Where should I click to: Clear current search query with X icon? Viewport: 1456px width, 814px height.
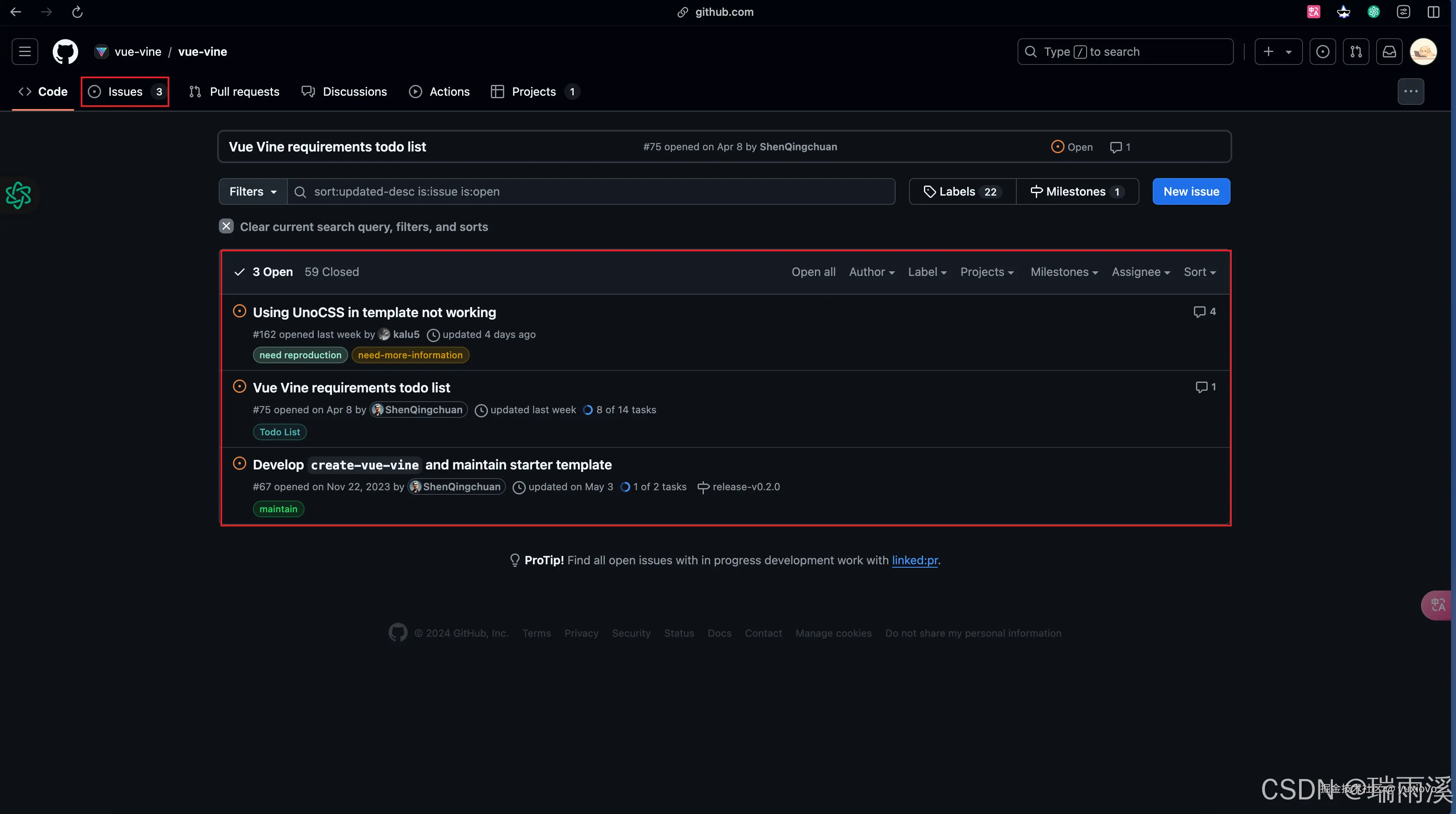[226, 227]
